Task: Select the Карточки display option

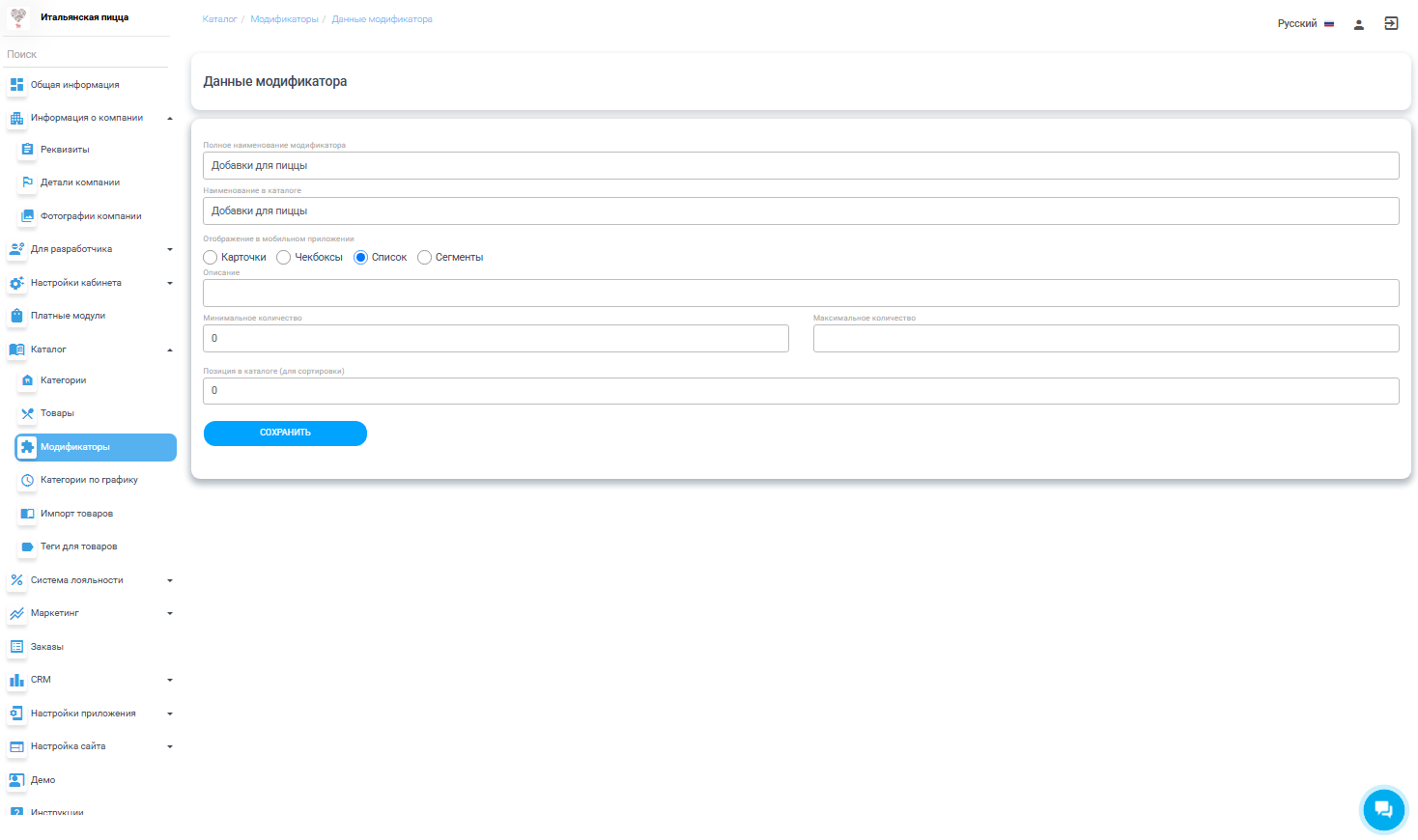Action: pyautogui.click(x=211, y=258)
